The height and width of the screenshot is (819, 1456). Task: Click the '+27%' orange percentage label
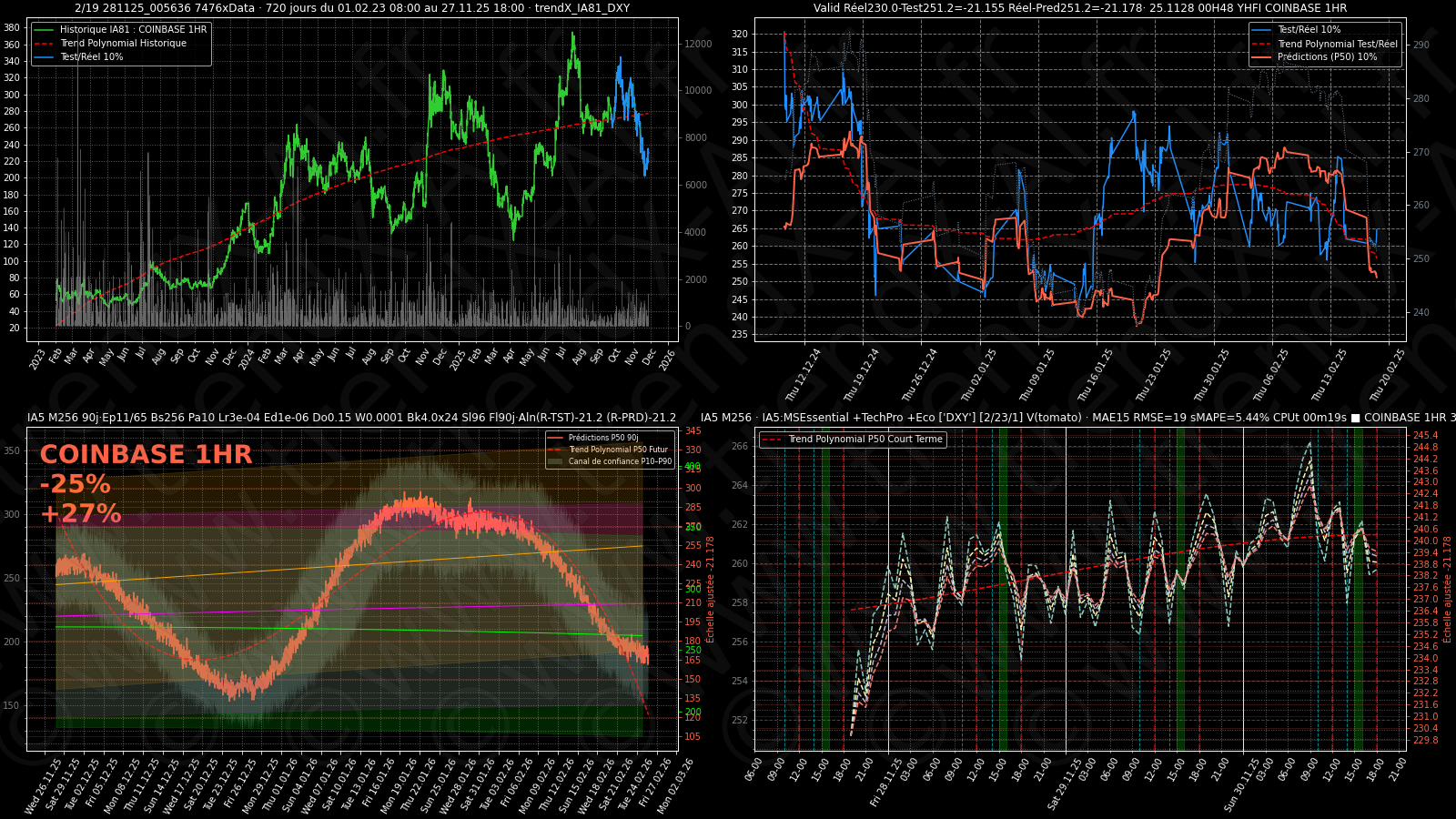tap(80, 514)
